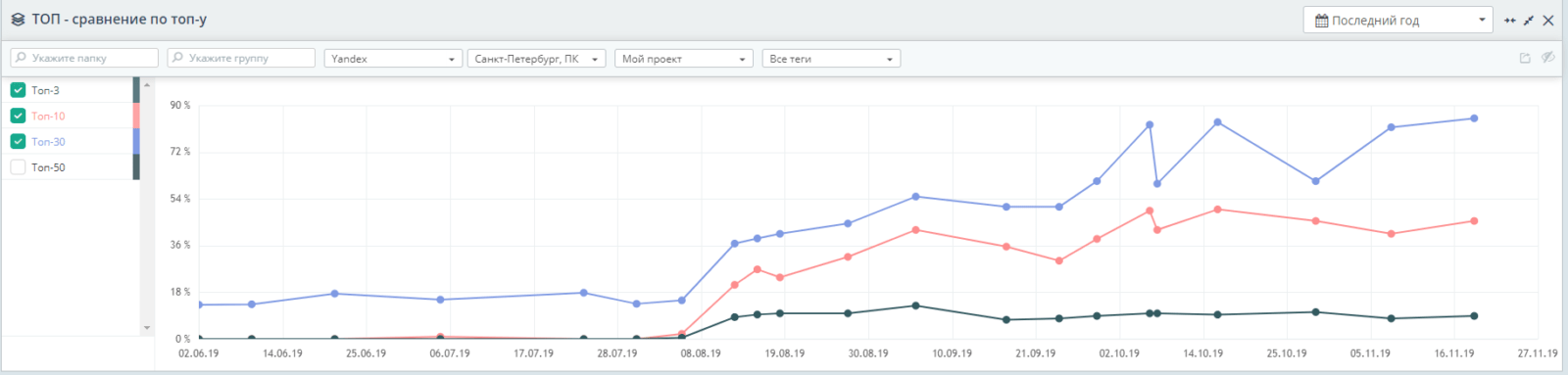
Task: Click the 02.06.19 axis date label
Action: 199,353
